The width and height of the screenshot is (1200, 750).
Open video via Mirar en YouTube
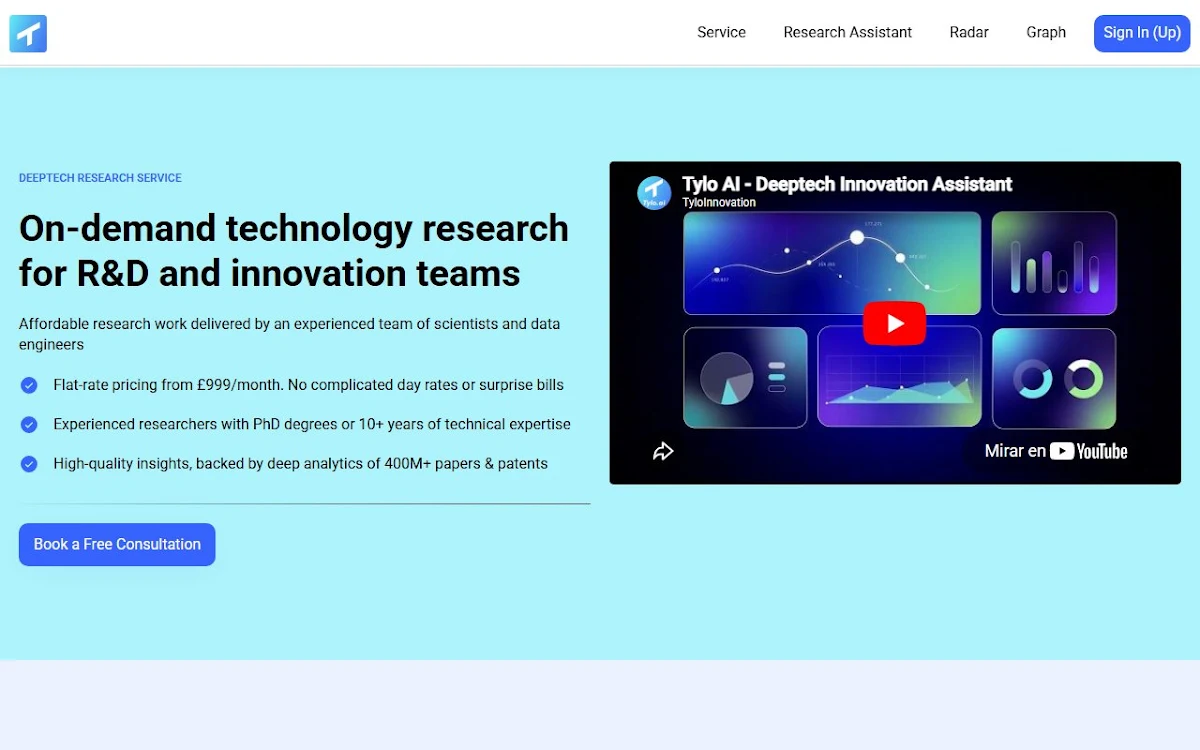click(x=1056, y=451)
